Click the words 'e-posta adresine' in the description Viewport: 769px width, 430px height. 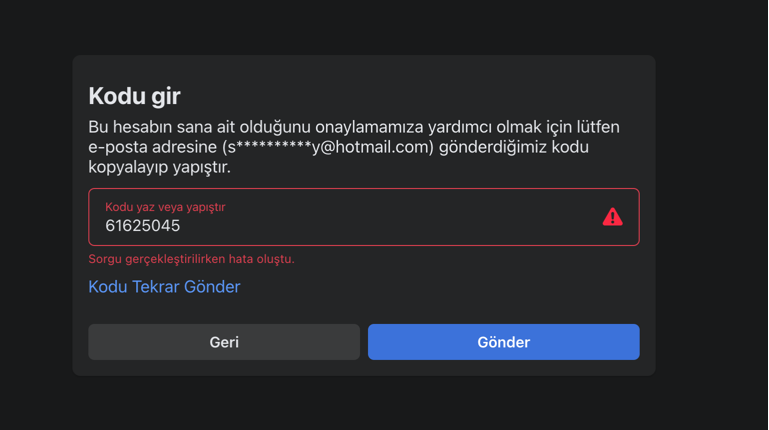153,147
